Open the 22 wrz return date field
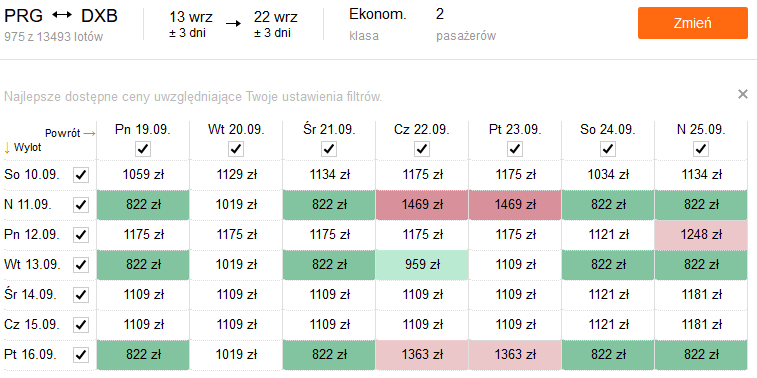Image resolution: width=757 pixels, height=378 pixels. point(276,24)
